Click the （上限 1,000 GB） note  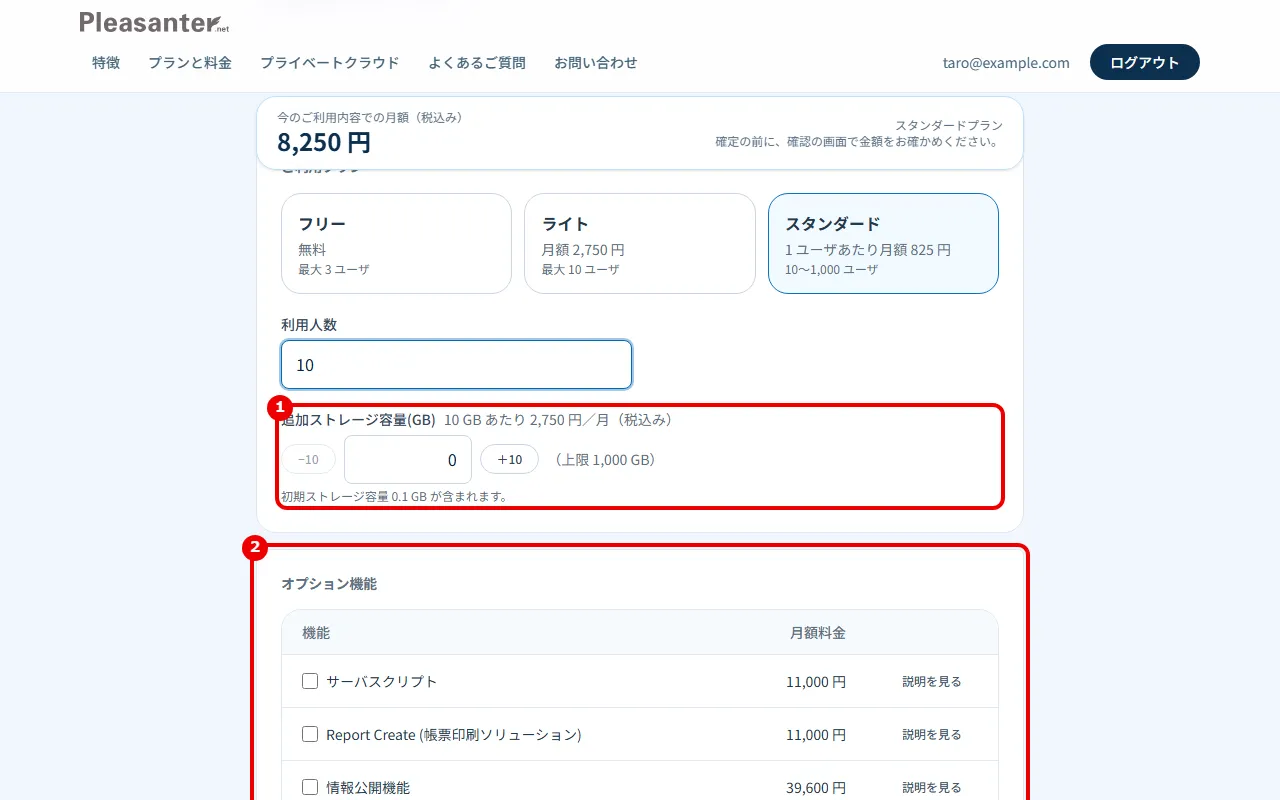(x=603, y=460)
